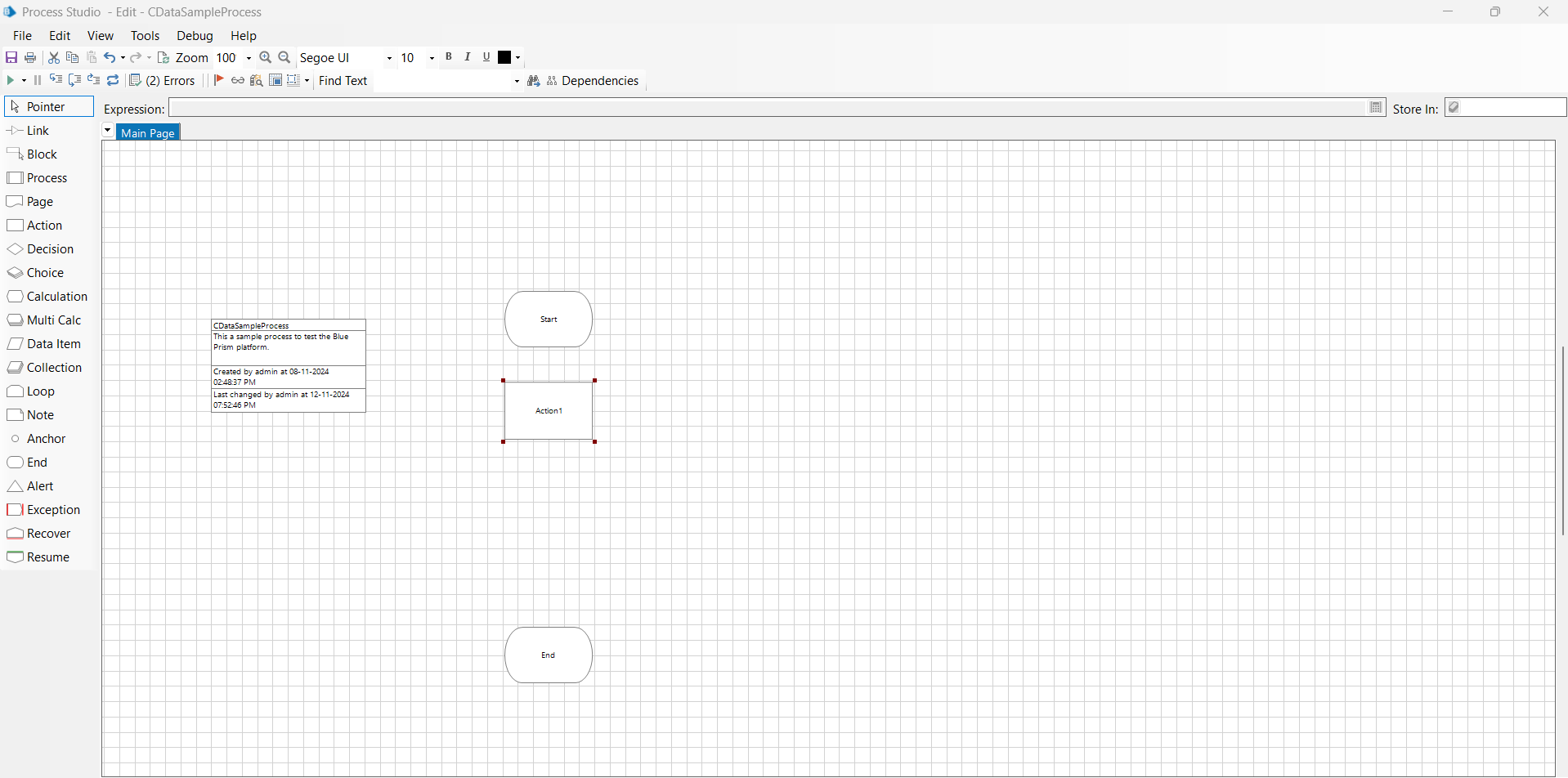Expand the font size 10 dropdown
The image size is (1568, 778).
point(432,58)
